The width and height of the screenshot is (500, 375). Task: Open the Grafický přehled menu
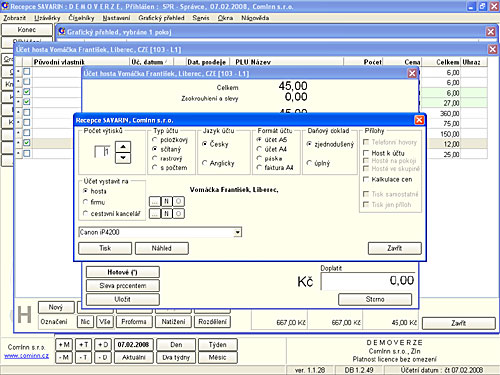coord(161,18)
